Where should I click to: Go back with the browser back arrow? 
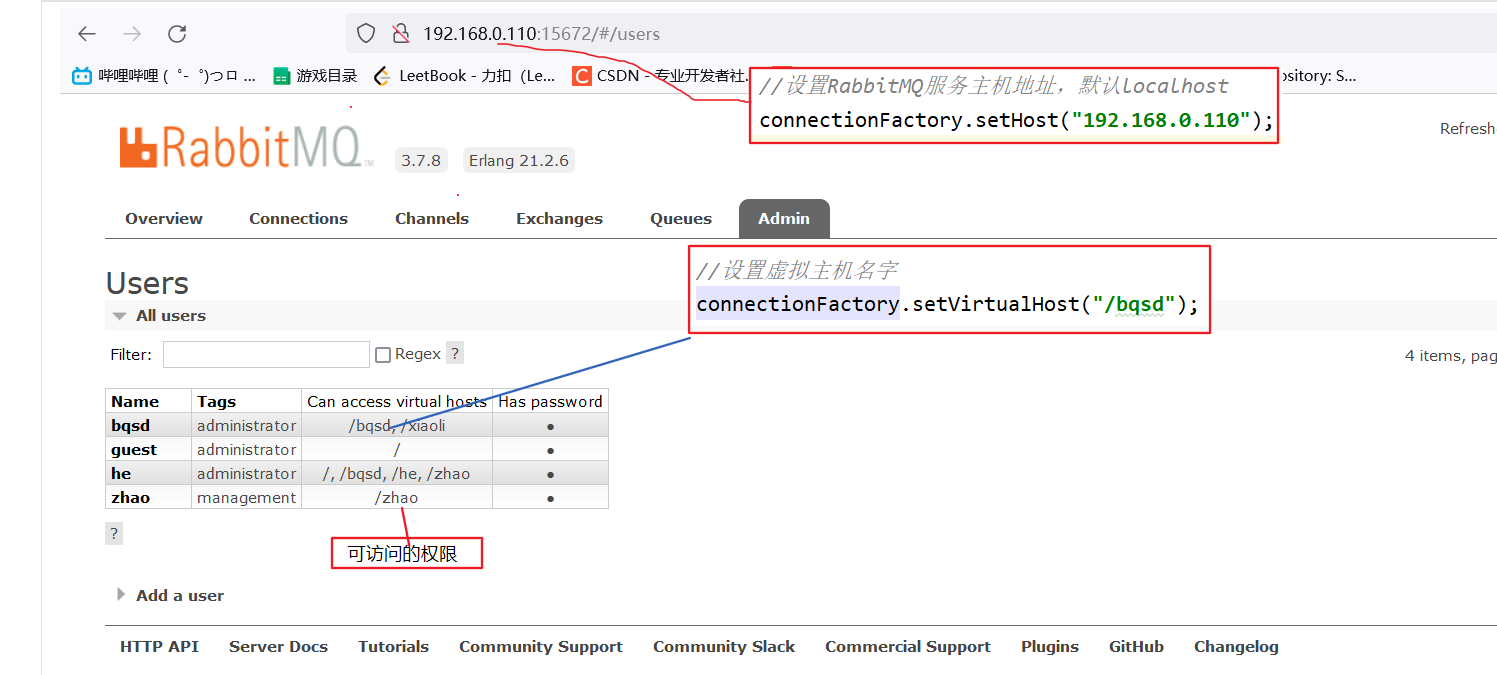click(87, 34)
